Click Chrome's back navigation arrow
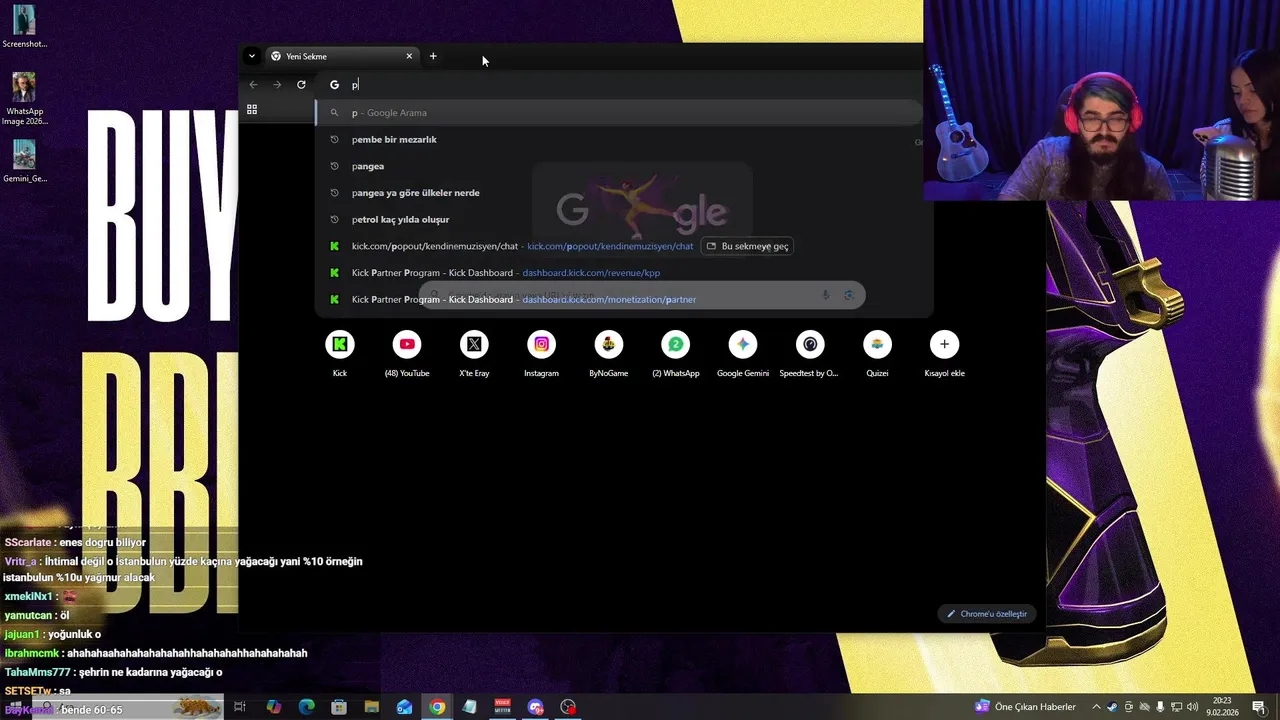This screenshot has width=1280, height=720. 254,84
